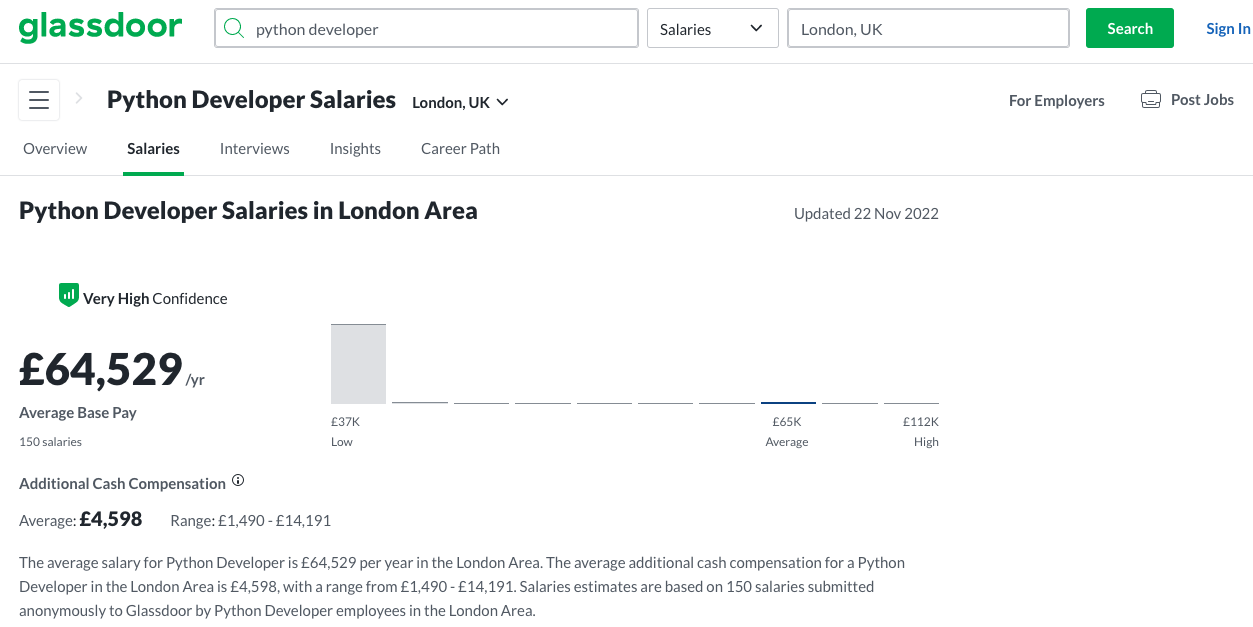This screenshot has width=1253, height=627.
Task: Focus the python developer search field
Action: [426, 28]
